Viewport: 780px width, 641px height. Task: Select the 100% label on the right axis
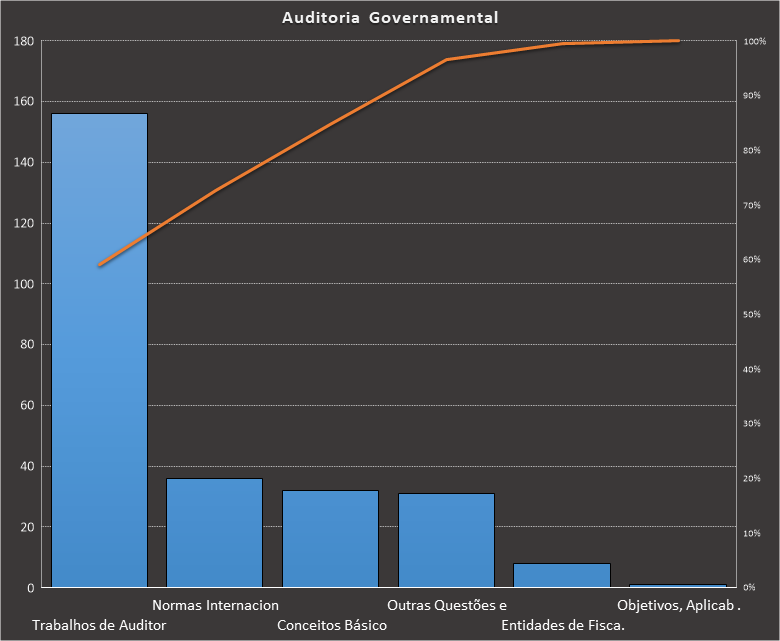click(754, 42)
